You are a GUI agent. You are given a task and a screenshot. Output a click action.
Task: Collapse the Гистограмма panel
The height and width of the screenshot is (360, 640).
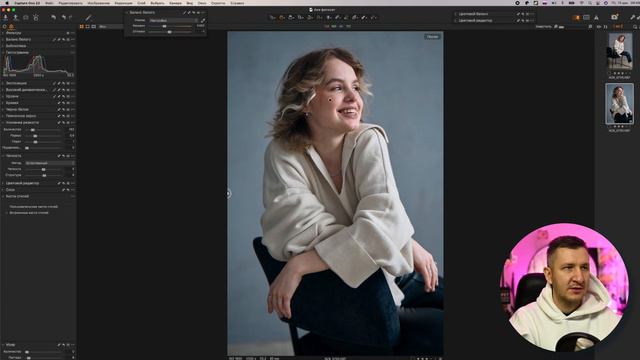pyautogui.click(x=3, y=53)
